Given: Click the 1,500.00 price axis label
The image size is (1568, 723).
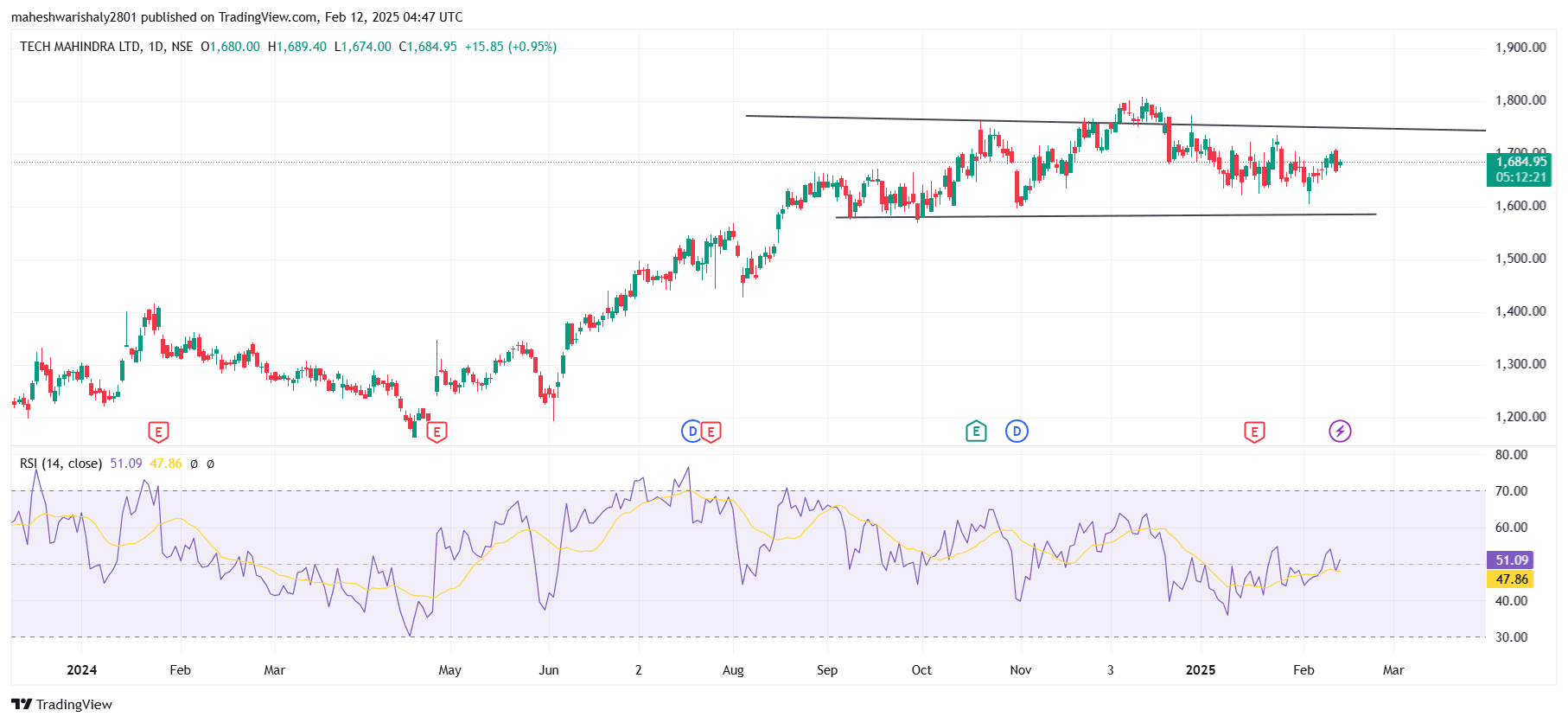Looking at the screenshot, I should (1520, 259).
